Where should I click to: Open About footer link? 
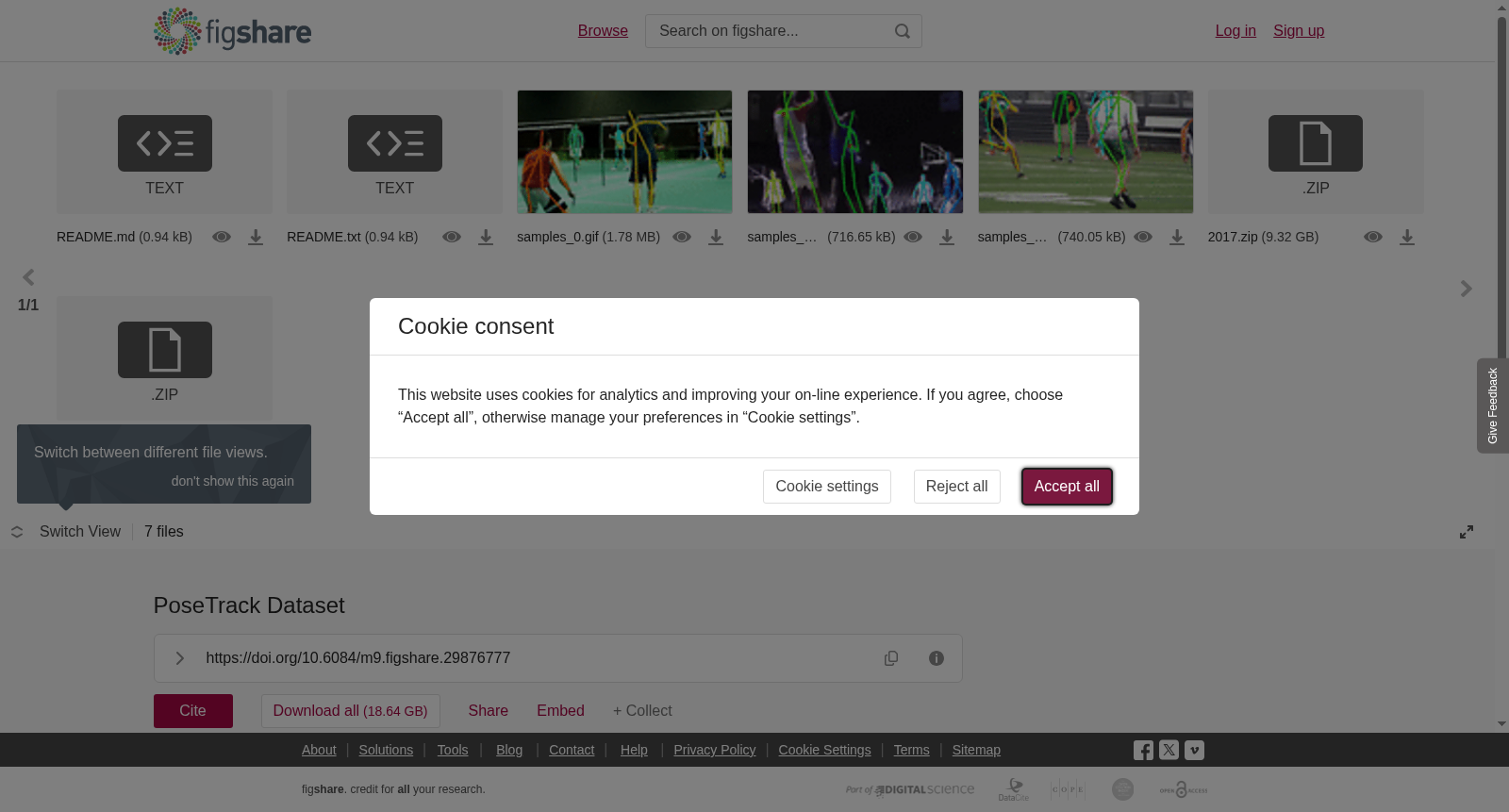pos(319,750)
